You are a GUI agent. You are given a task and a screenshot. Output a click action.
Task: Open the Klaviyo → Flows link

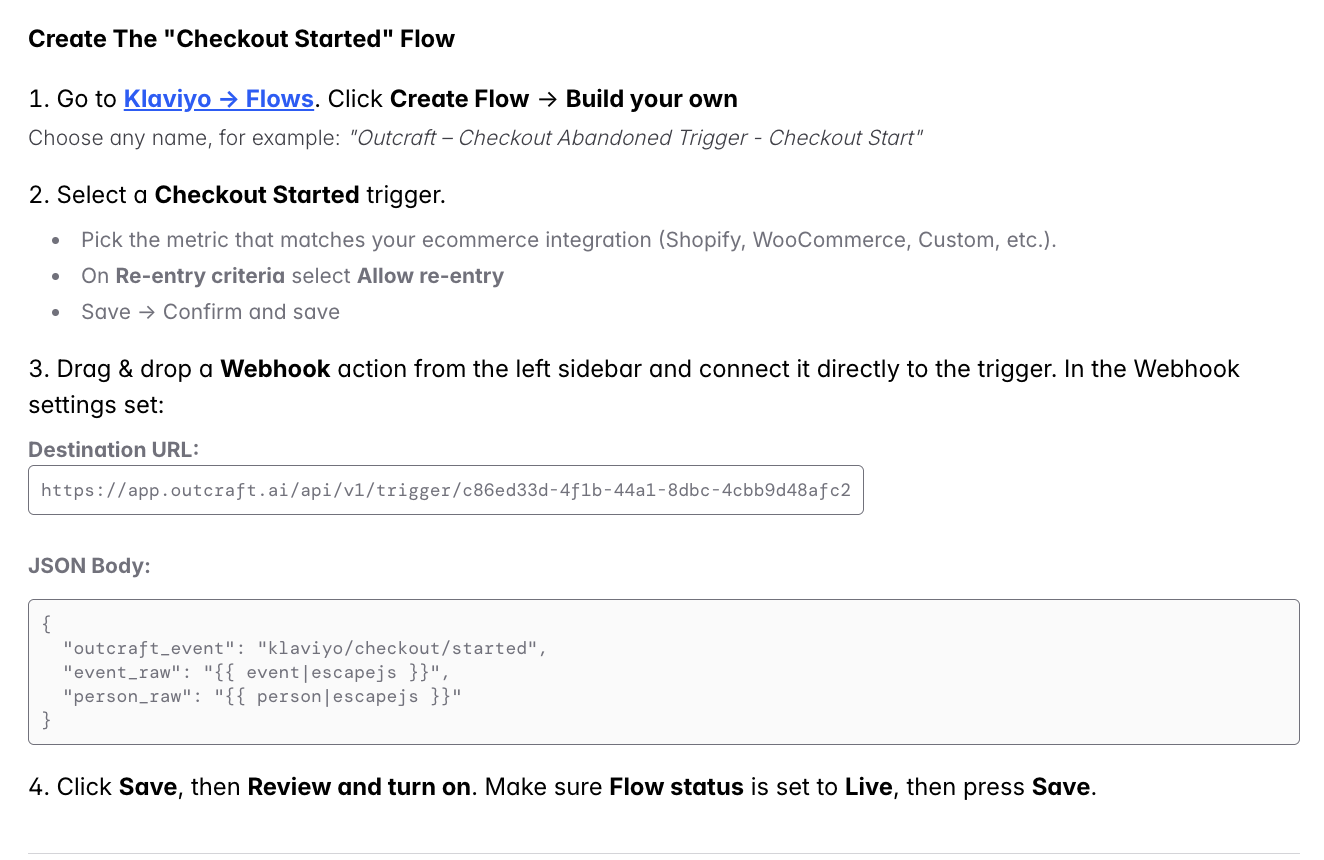(219, 99)
